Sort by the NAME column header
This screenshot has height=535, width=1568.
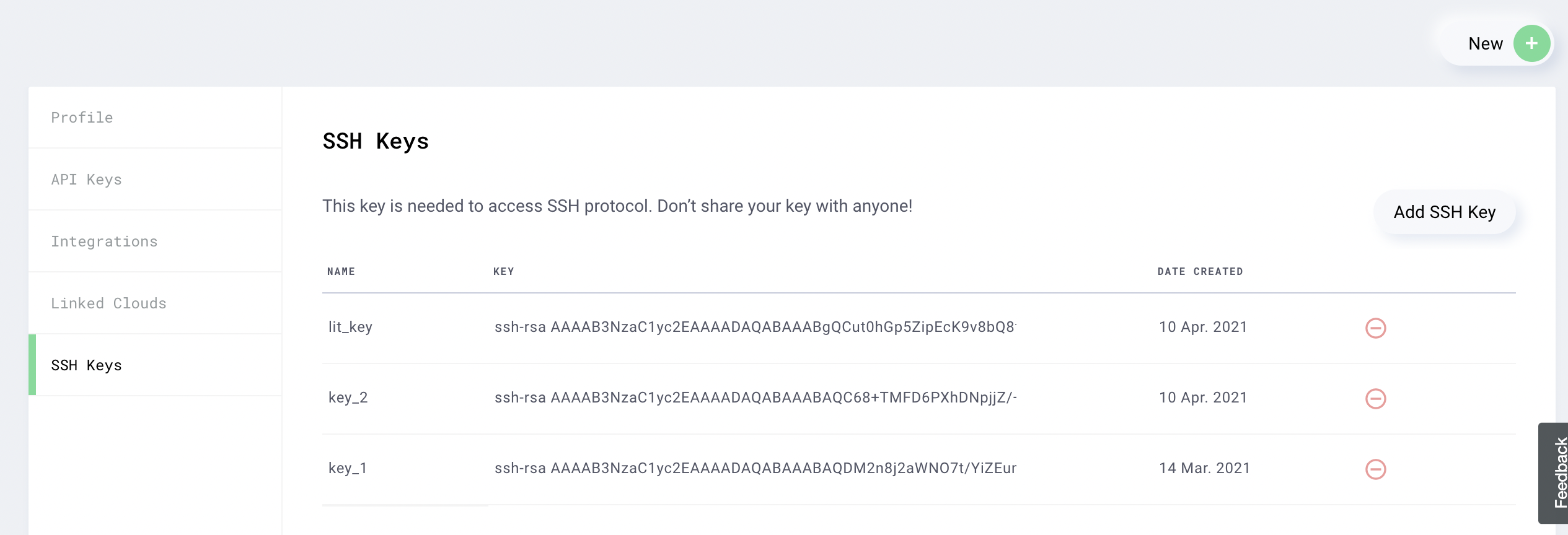341,271
